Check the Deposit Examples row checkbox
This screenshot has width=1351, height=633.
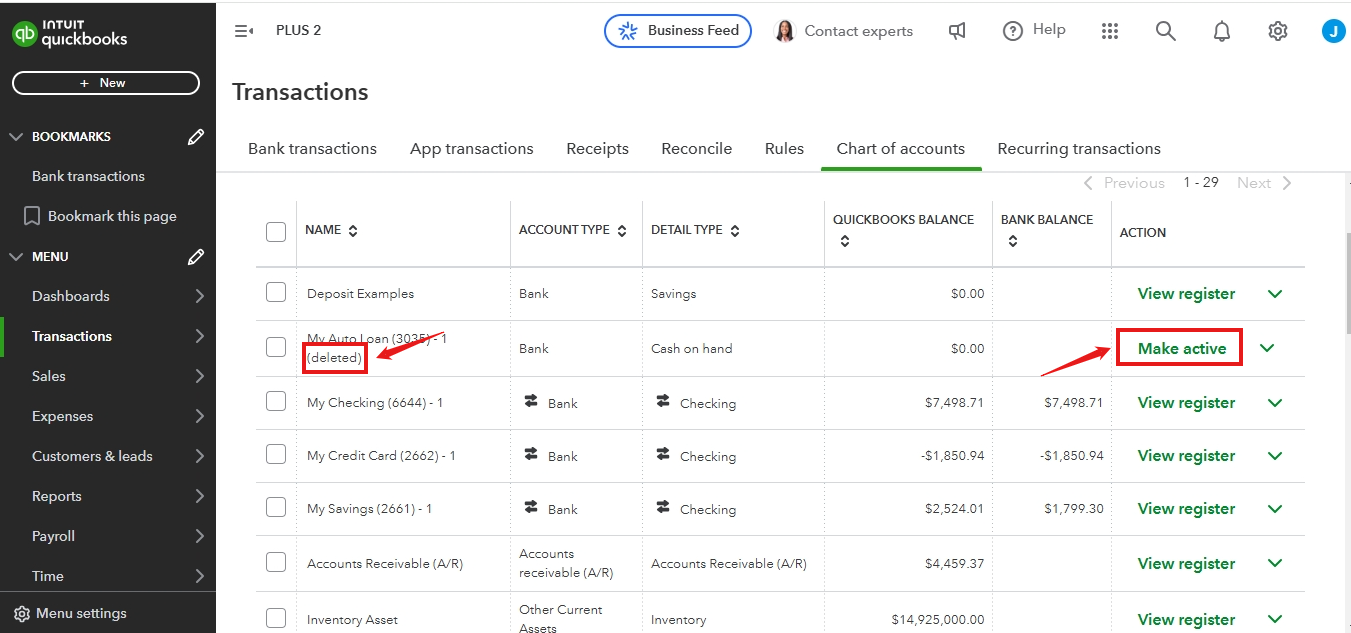click(x=276, y=293)
